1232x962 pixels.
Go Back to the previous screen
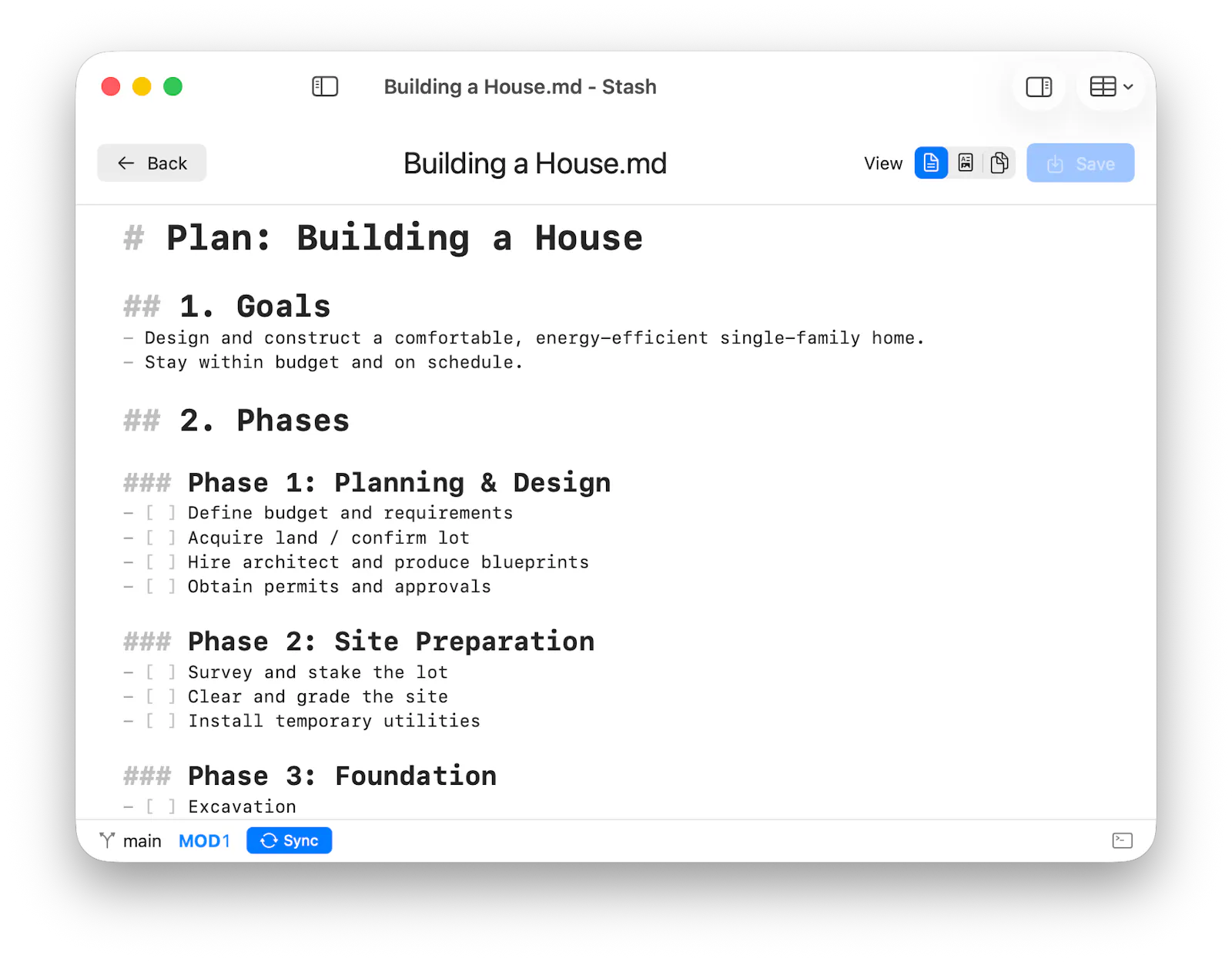pos(152,163)
